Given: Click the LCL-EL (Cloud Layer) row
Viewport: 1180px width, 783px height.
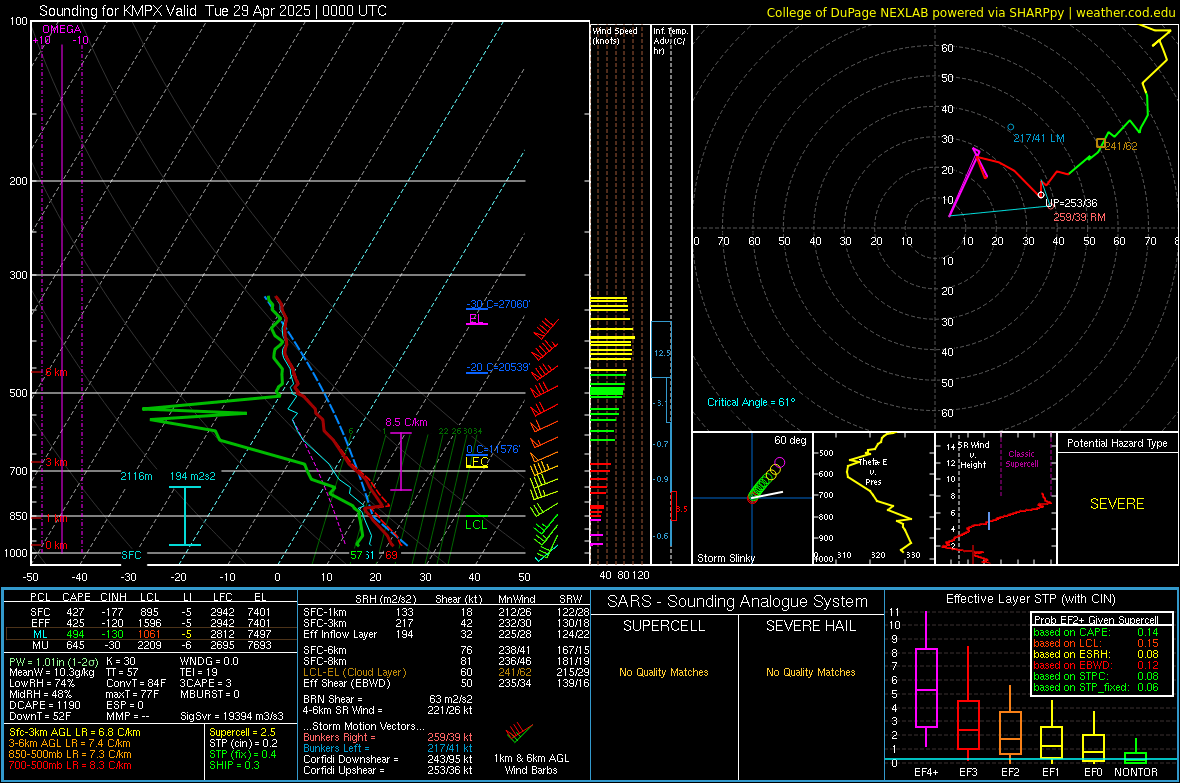Looking at the screenshot, I should [x=446, y=672].
